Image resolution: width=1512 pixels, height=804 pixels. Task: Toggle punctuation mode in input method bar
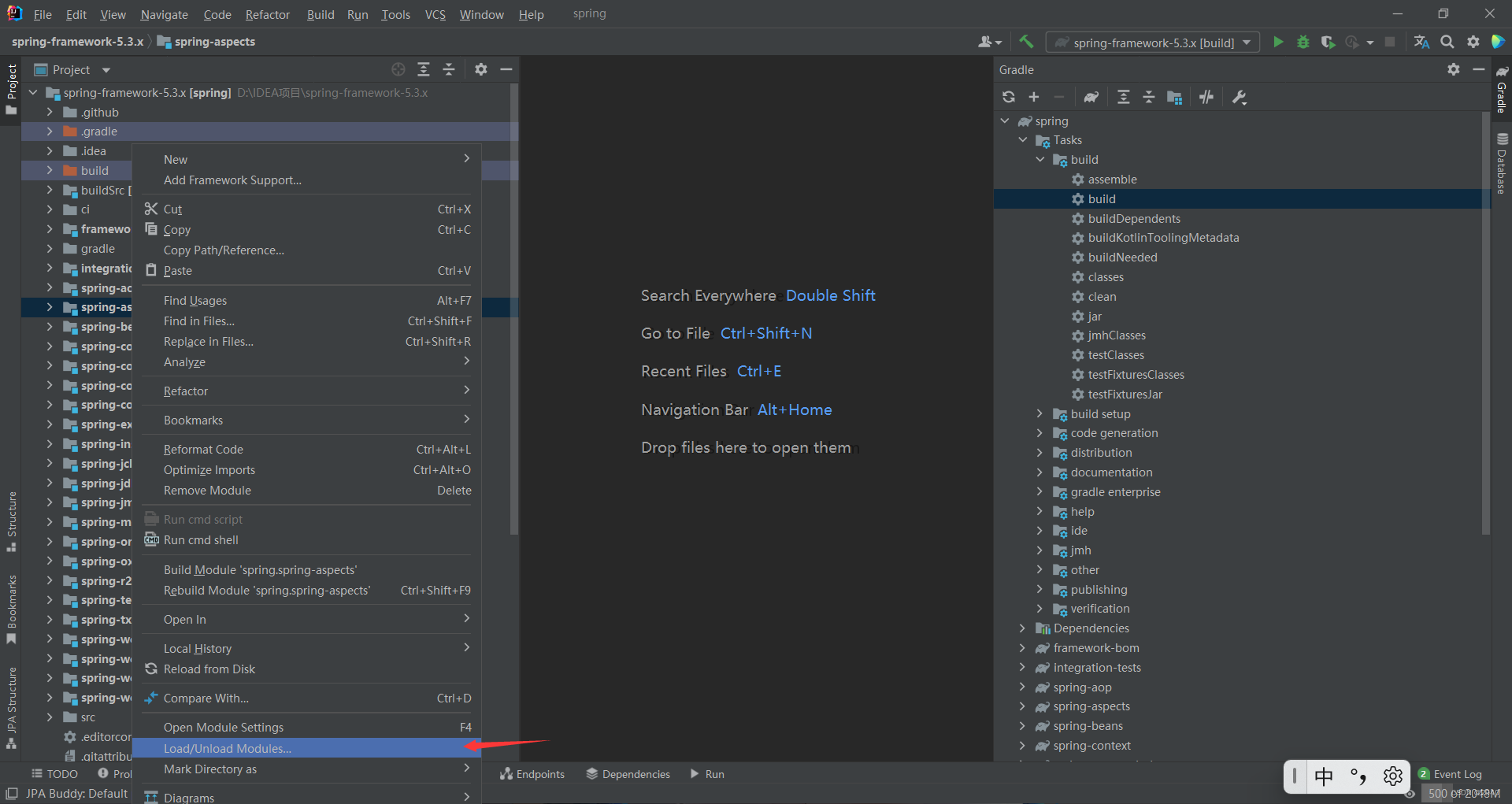point(1358,776)
